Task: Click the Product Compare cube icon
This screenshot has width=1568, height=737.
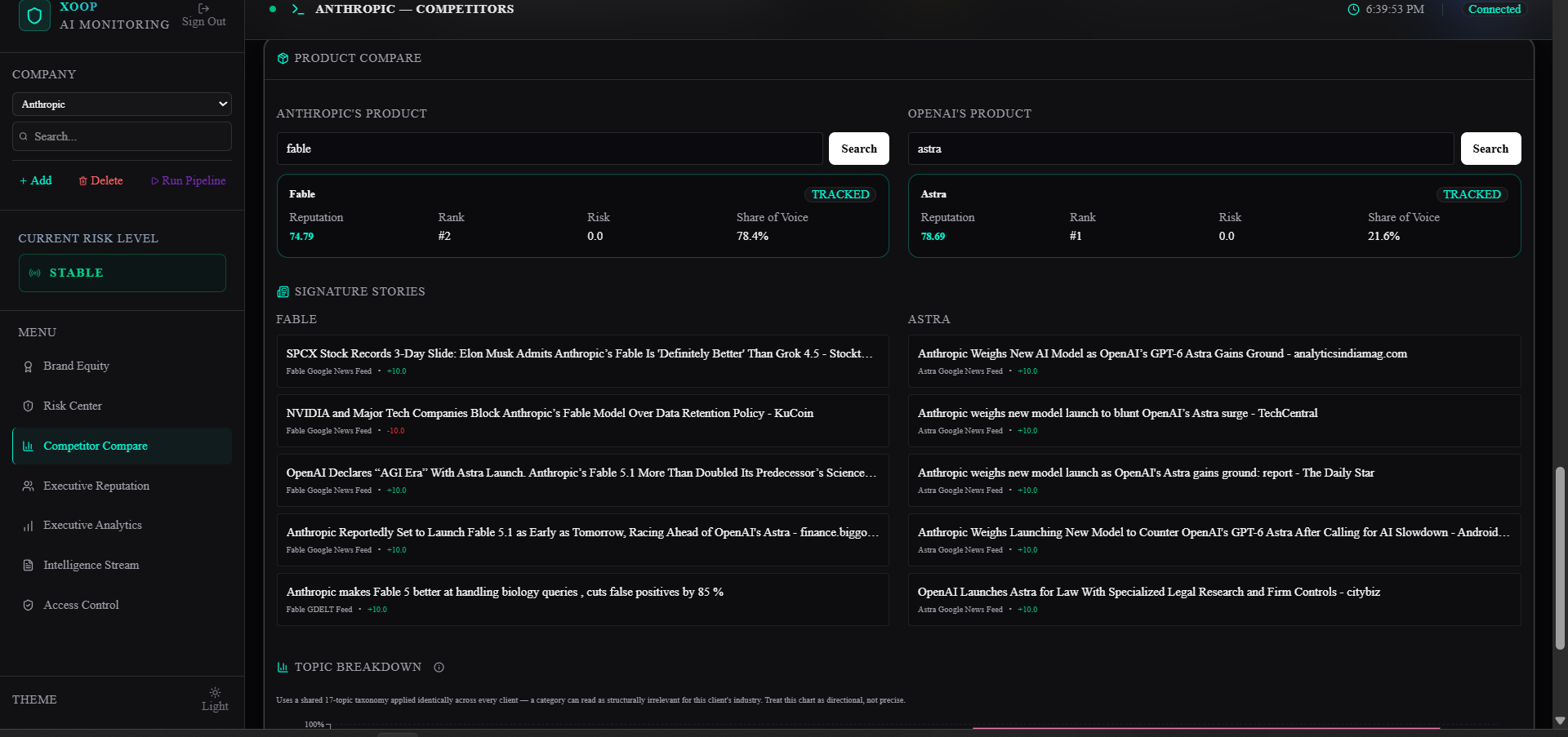Action: [283, 58]
